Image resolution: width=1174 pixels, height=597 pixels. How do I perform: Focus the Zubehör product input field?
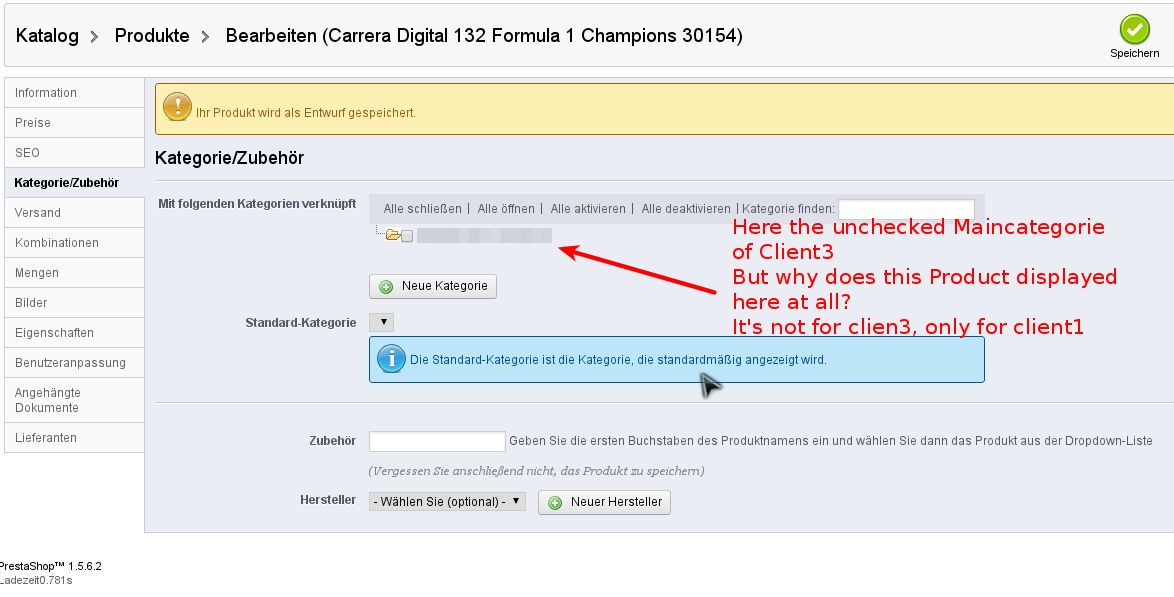[x=437, y=441]
